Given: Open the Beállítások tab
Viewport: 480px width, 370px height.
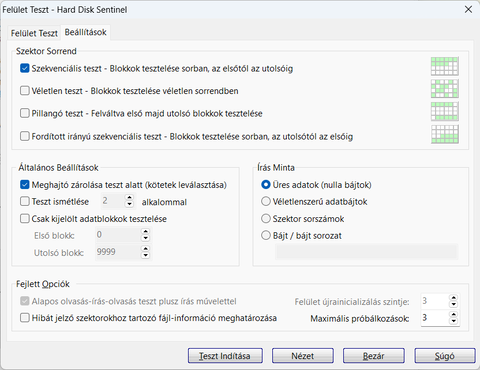Looking at the screenshot, I should pyautogui.click(x=86, y=32).
